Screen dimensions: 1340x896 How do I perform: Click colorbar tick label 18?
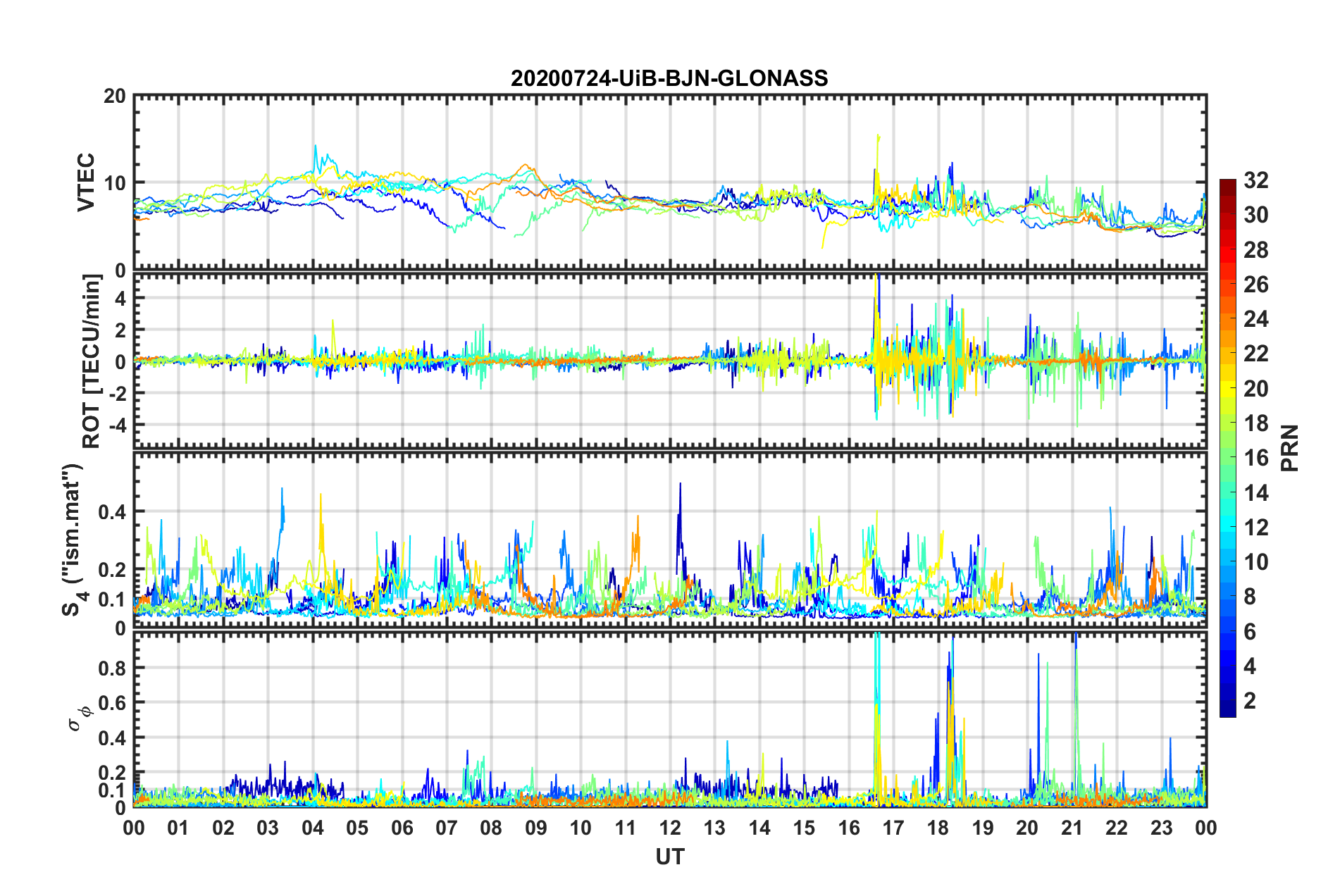1255,423
